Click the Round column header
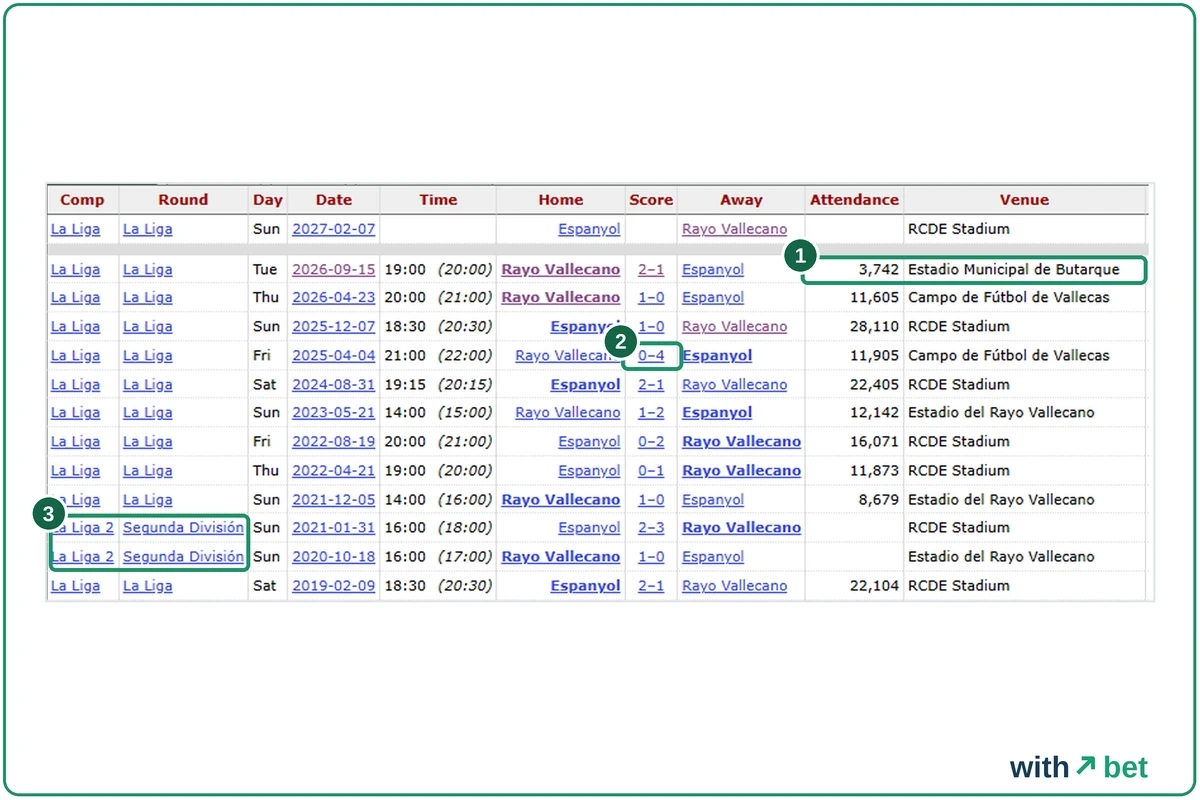Image resolution: width=1200 pixels, height=800 pixels. [x=183, y=200]
